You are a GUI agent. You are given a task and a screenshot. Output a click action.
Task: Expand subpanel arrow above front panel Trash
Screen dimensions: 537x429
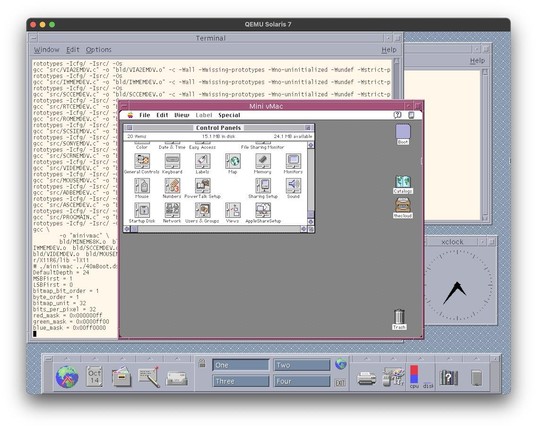(476, 359)
